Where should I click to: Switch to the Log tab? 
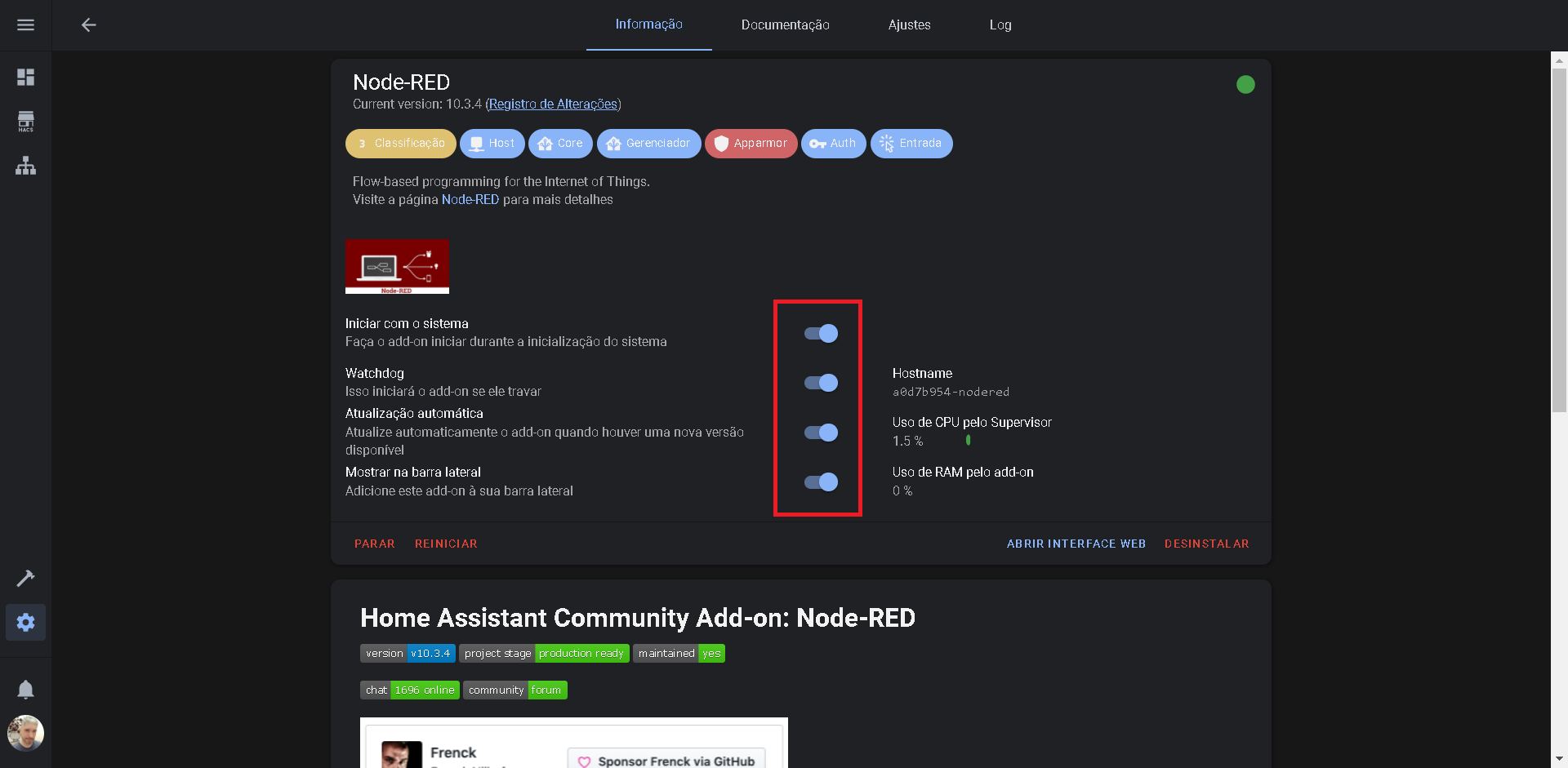coord(1000,25)
